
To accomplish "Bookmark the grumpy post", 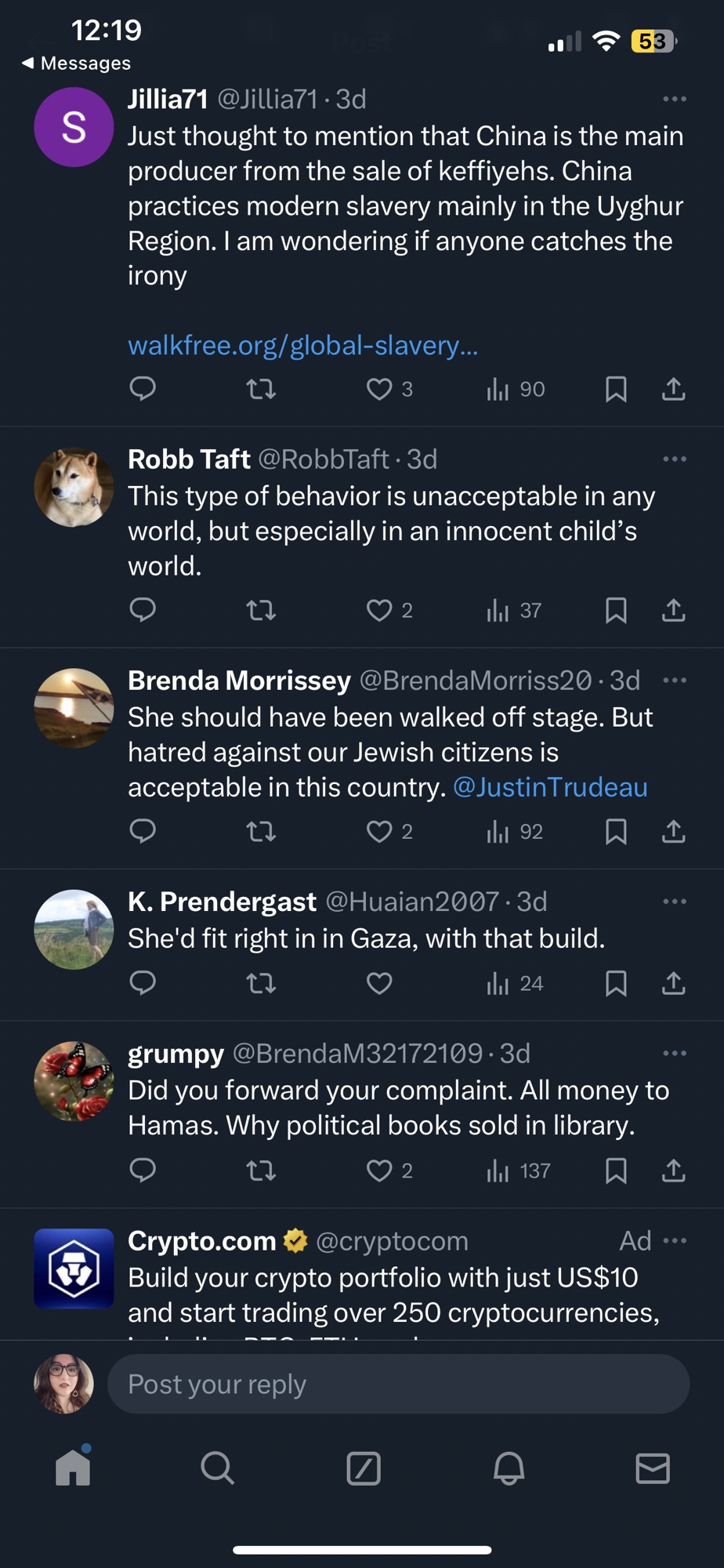I will 616,1171.
